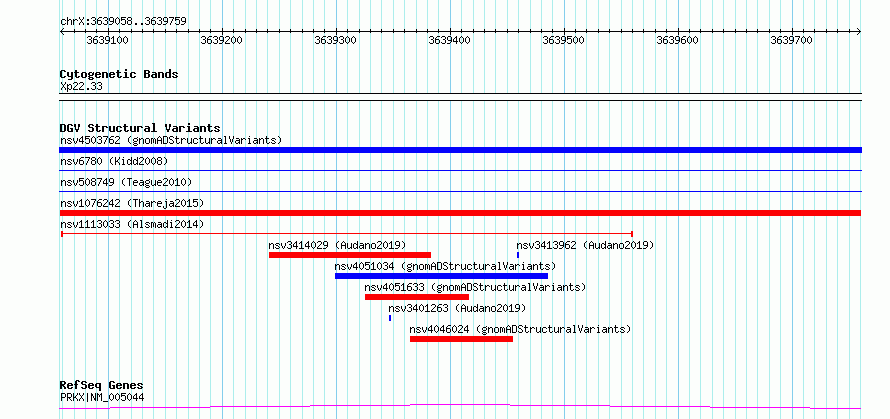
Task: Click the blue bar of nsv4051034
Action: point(441,276)
